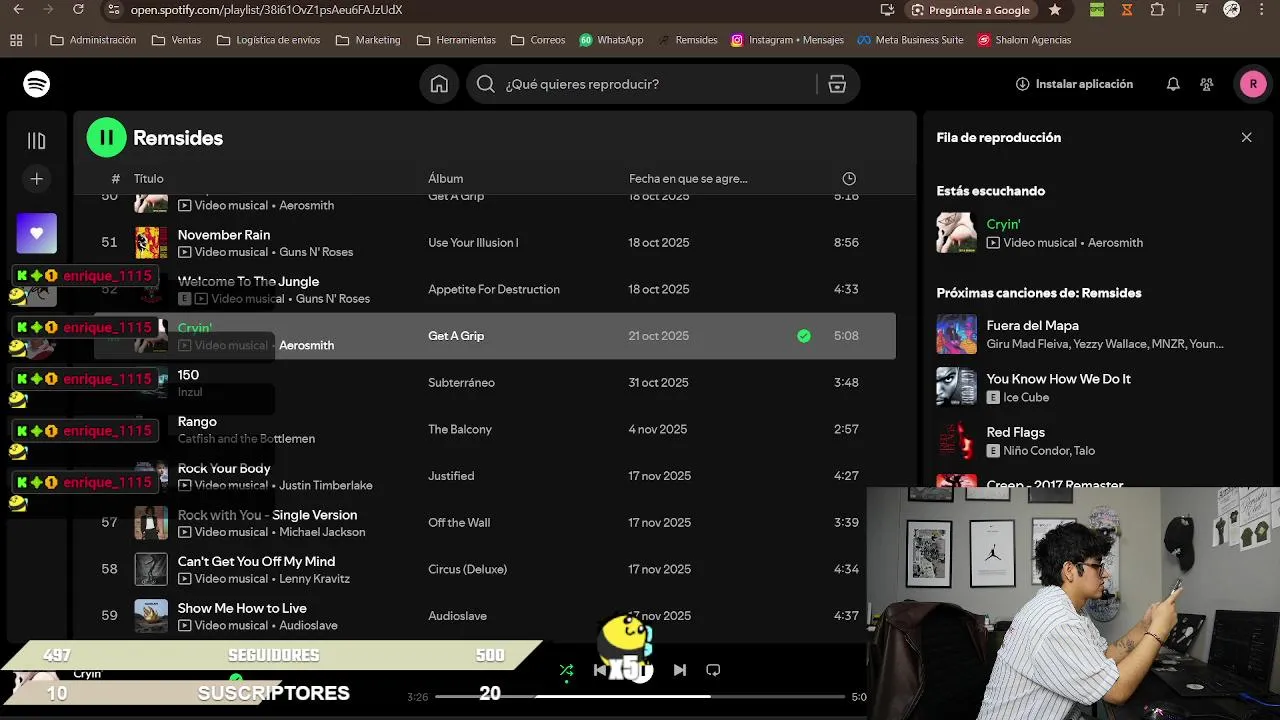This screenshot has height=720, width=1280.
Task: Sort by Álbum column header
Action: click(445, 179)
